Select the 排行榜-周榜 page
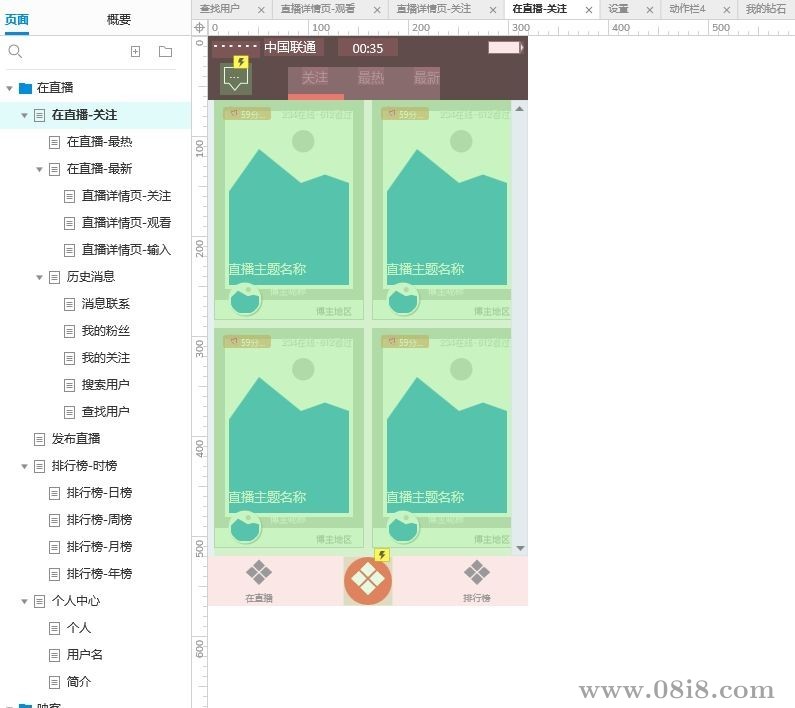This screenshot has height=708, width=795. point(99,520)
